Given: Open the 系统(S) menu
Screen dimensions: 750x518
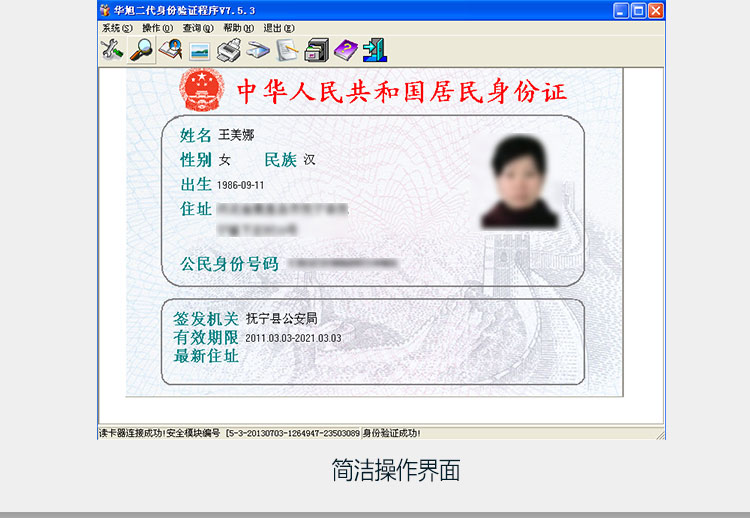Looking at the screenshot, I should [116, 28].
